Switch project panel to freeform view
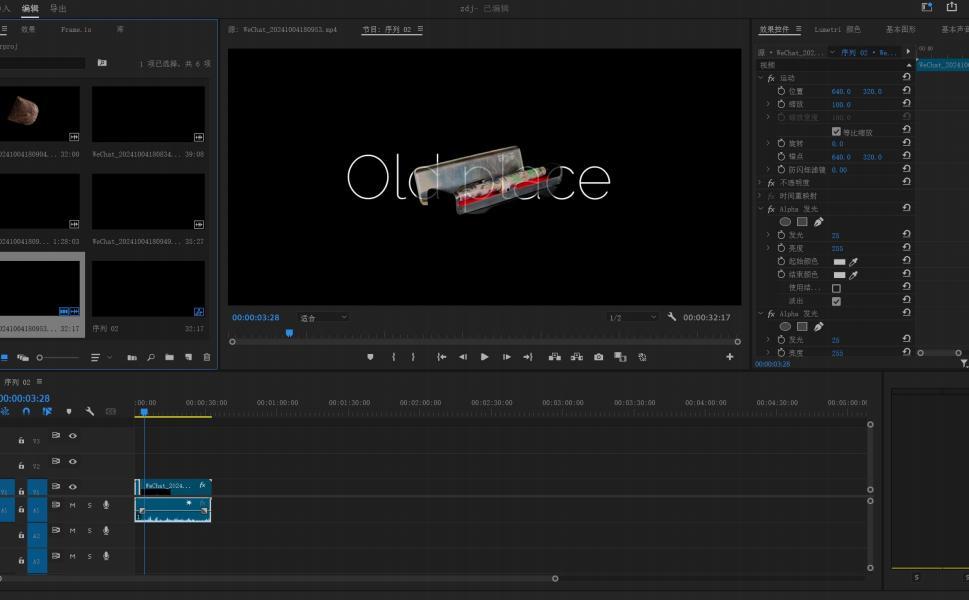 click(x=23, y=357)
